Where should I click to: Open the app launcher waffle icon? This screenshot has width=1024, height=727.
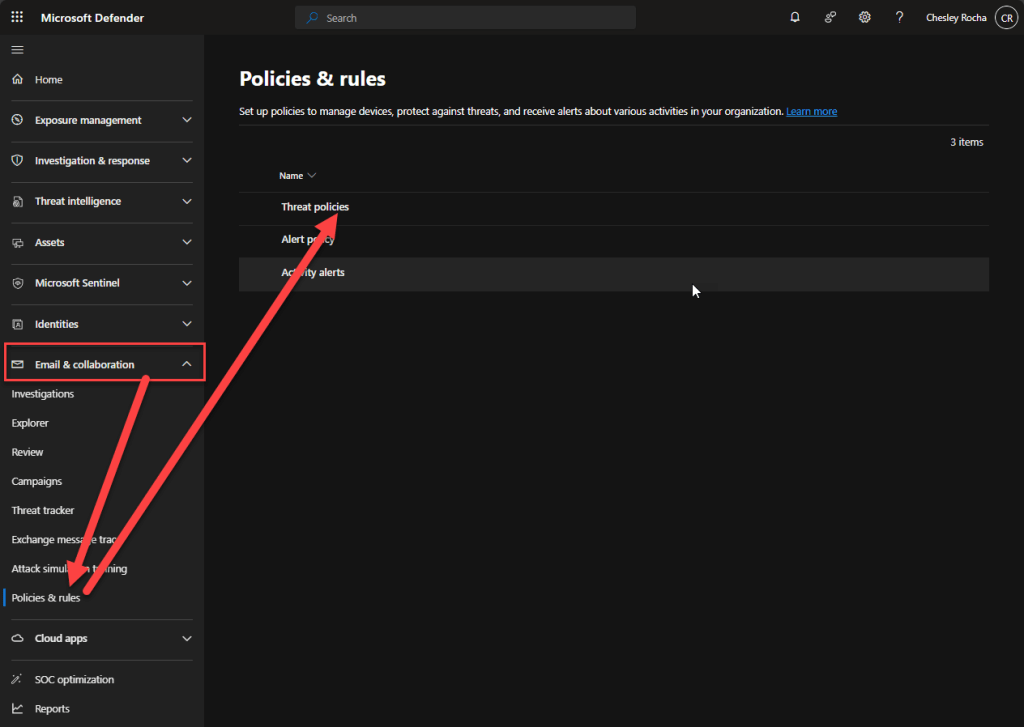(x=17, y=18)
